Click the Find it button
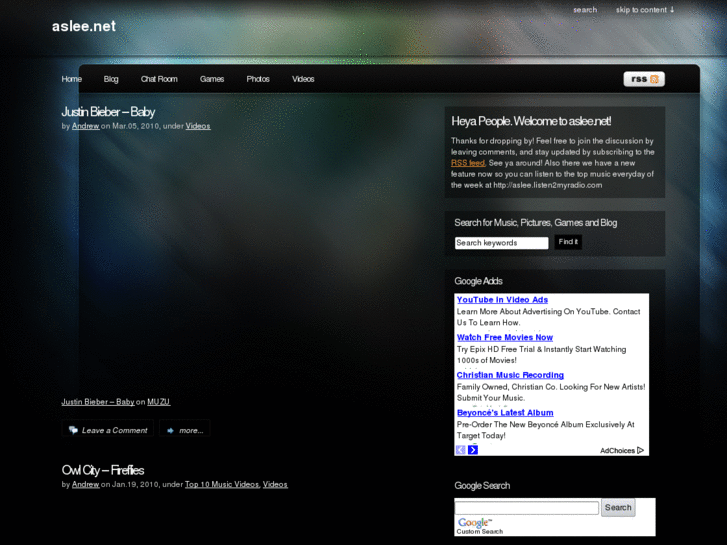The width and height of the screenshot is (727, 545). [x=568, y=242]
